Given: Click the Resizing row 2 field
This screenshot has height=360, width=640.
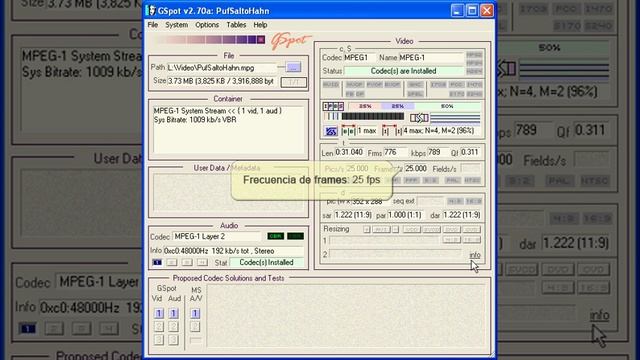Looking at the screenshot, I should click(395, 254).
